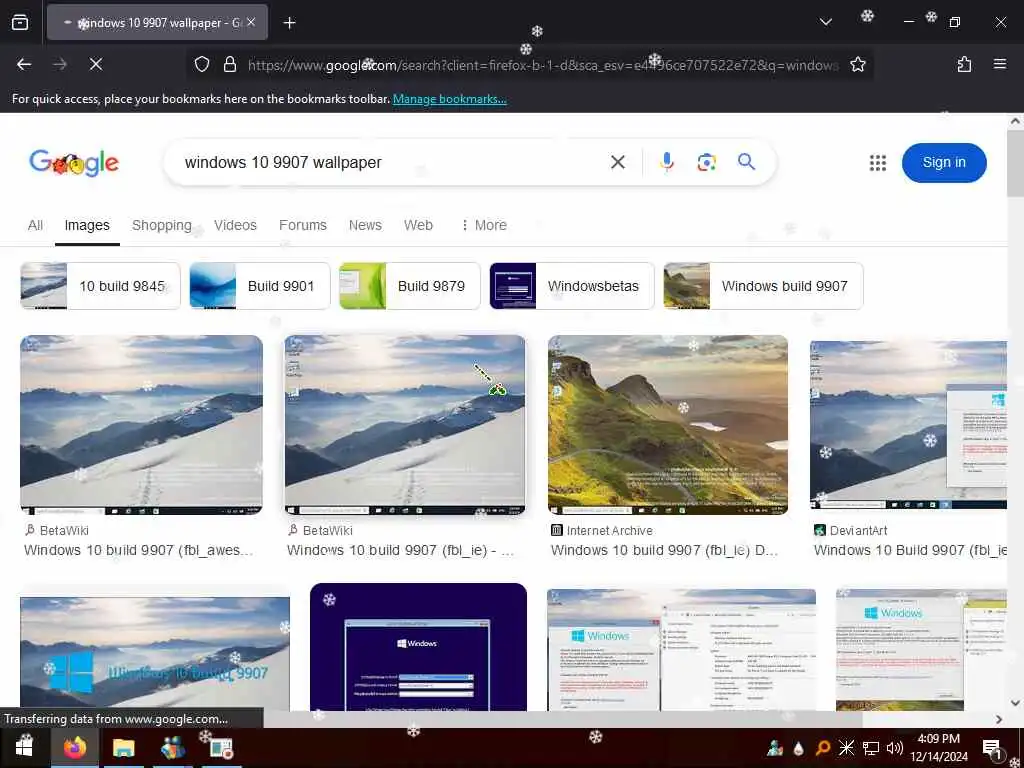Switch to the Forums tab
Image resolution: width=1024 pixels, height=768 pixels.
[x=302, y=225]
